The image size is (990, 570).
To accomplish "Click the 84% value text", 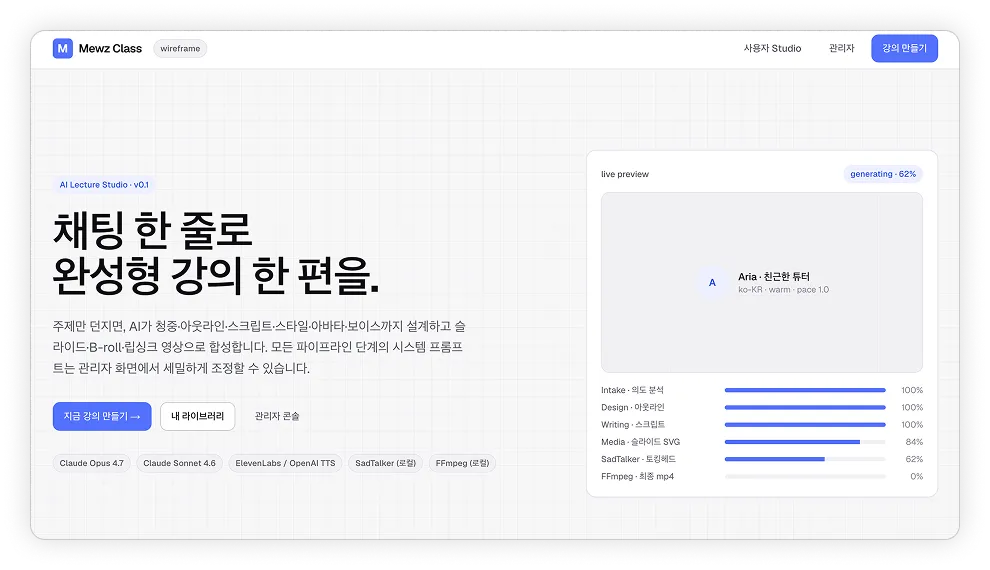I will [x=914, y=442].
